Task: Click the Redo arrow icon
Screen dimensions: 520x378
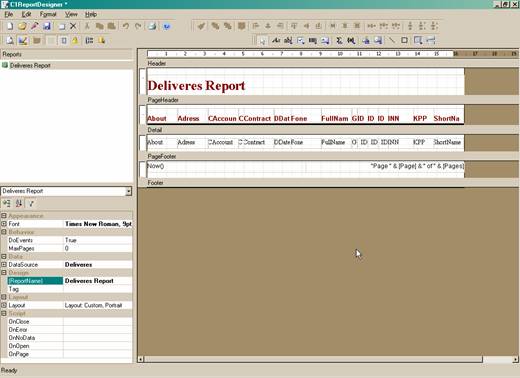Action: (138, 26)
